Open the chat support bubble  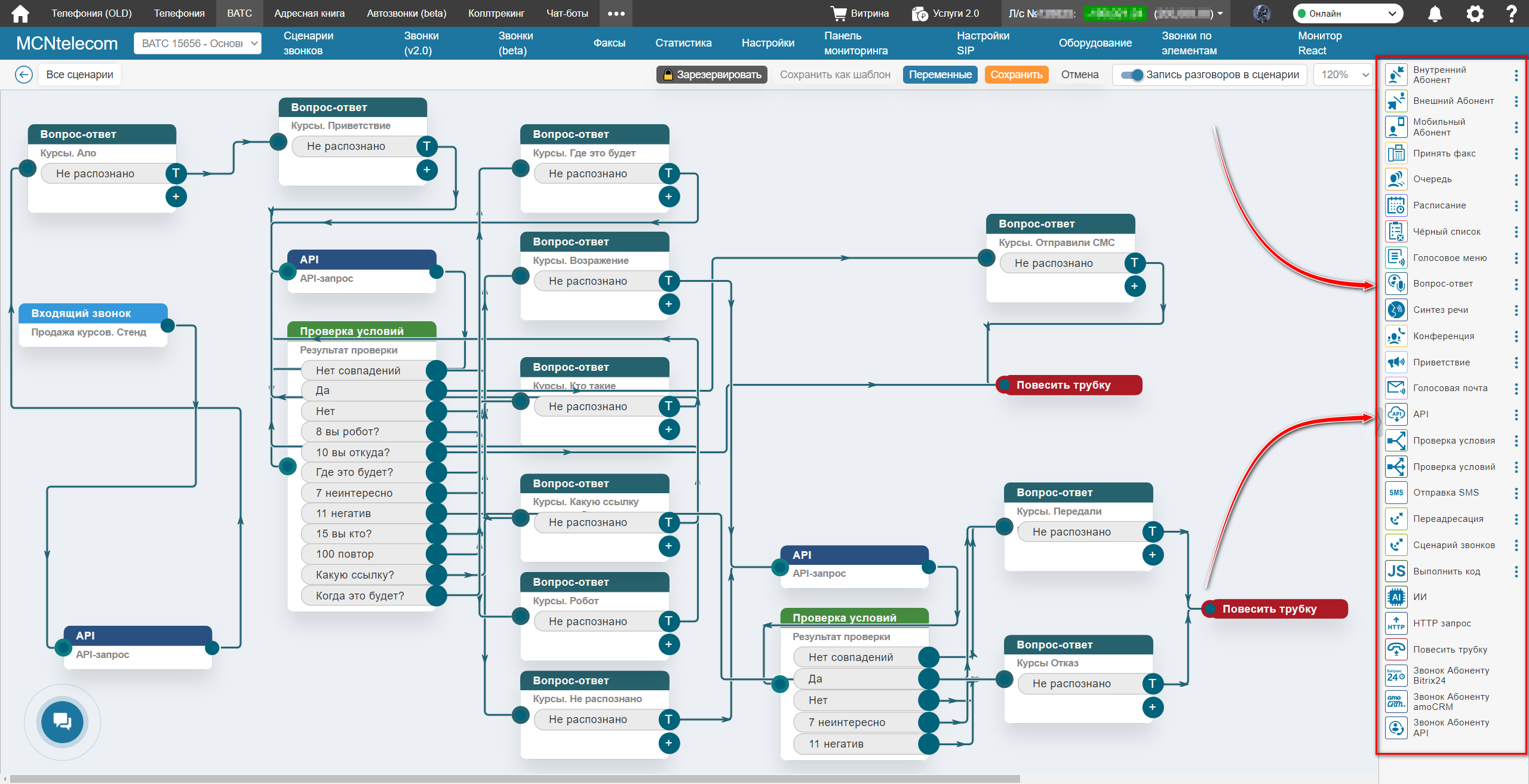(x=62, y=721)
